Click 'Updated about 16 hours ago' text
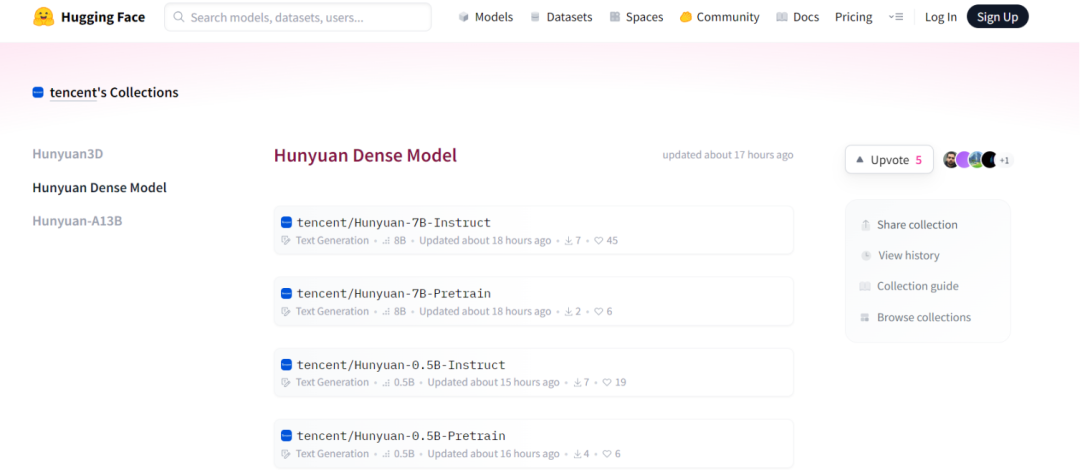 click(493, 453)
